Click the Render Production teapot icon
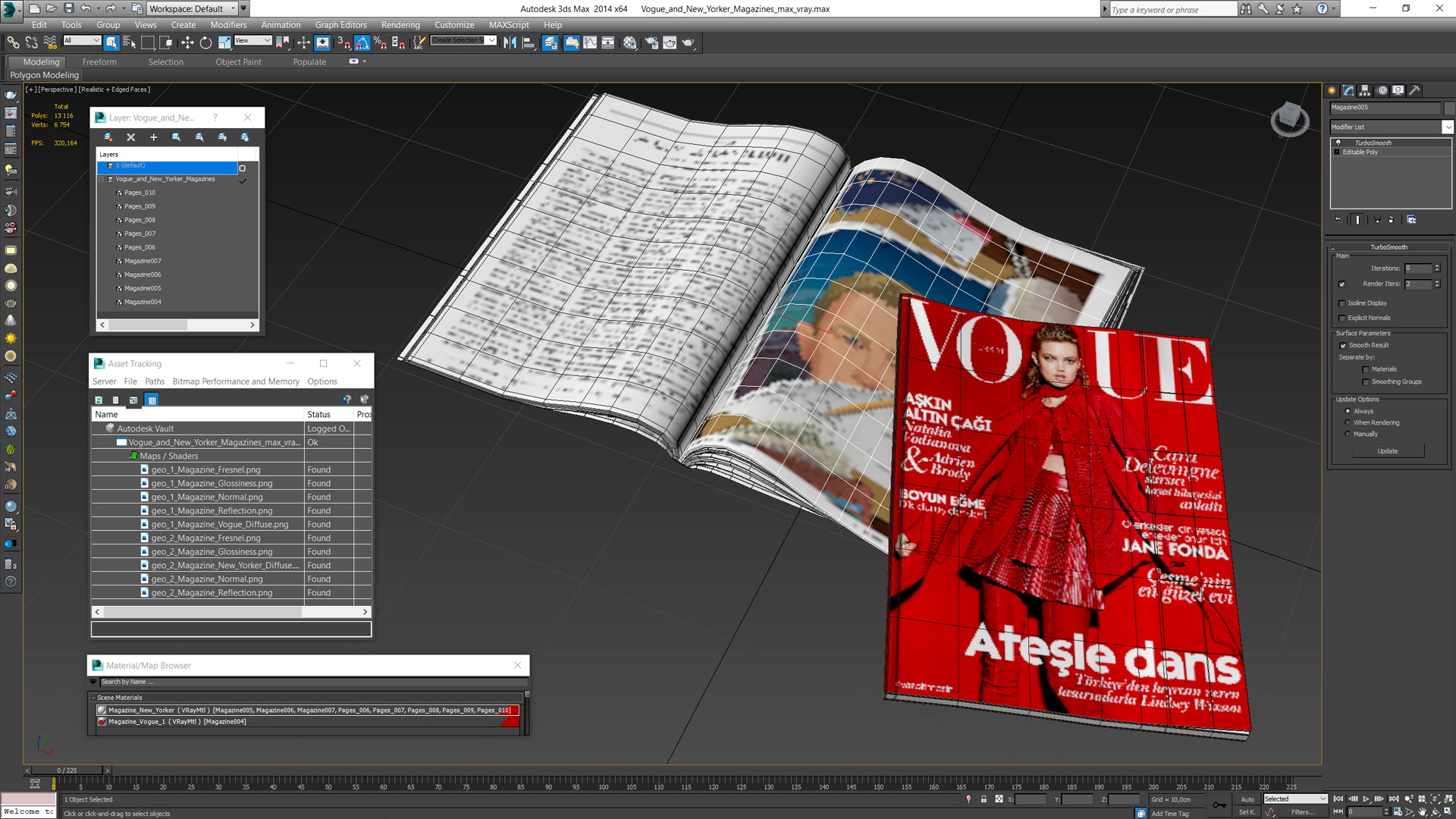This screenshot has height=819, width=1456. click(x=689, y=42)
